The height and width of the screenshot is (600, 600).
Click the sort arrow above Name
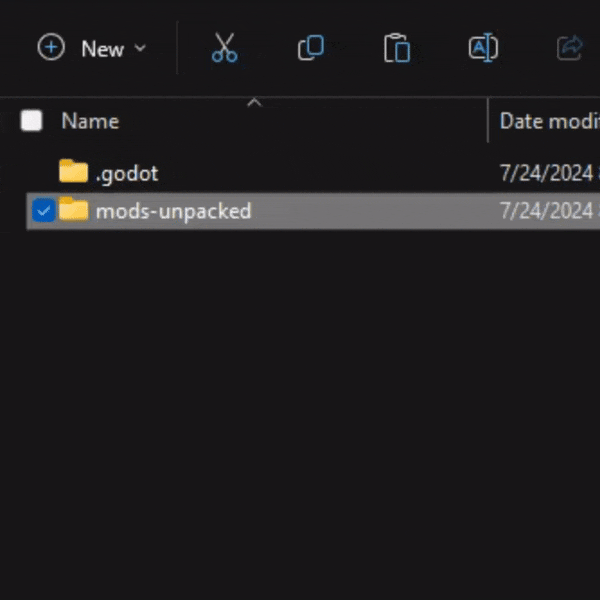pyautogui.click(x=254, y=102)
